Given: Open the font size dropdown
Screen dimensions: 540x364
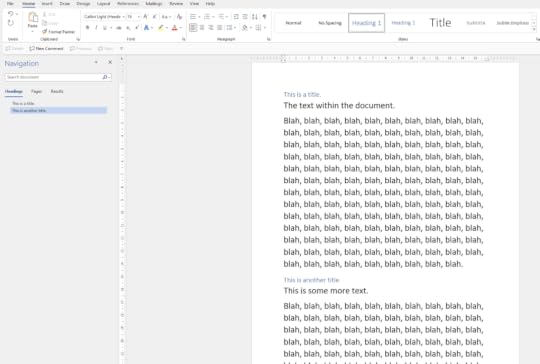Looking at the screenshot, I should 138,17.
